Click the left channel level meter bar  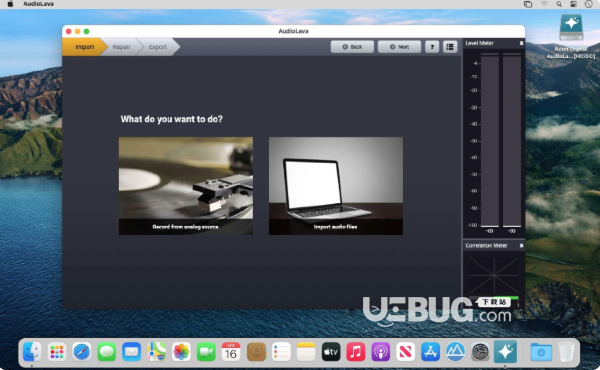click(x=490, y=140)
